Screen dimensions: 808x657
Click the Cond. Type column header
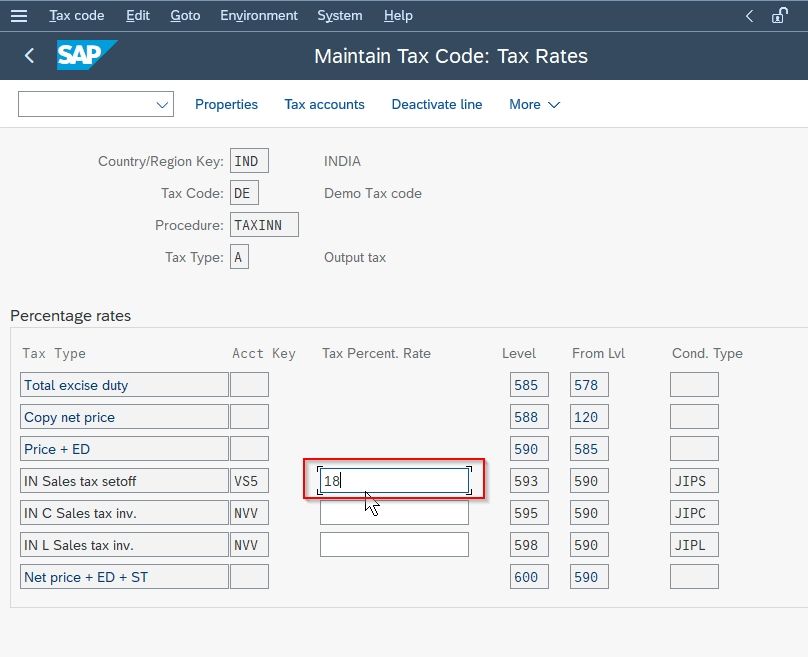click(707, 353)
